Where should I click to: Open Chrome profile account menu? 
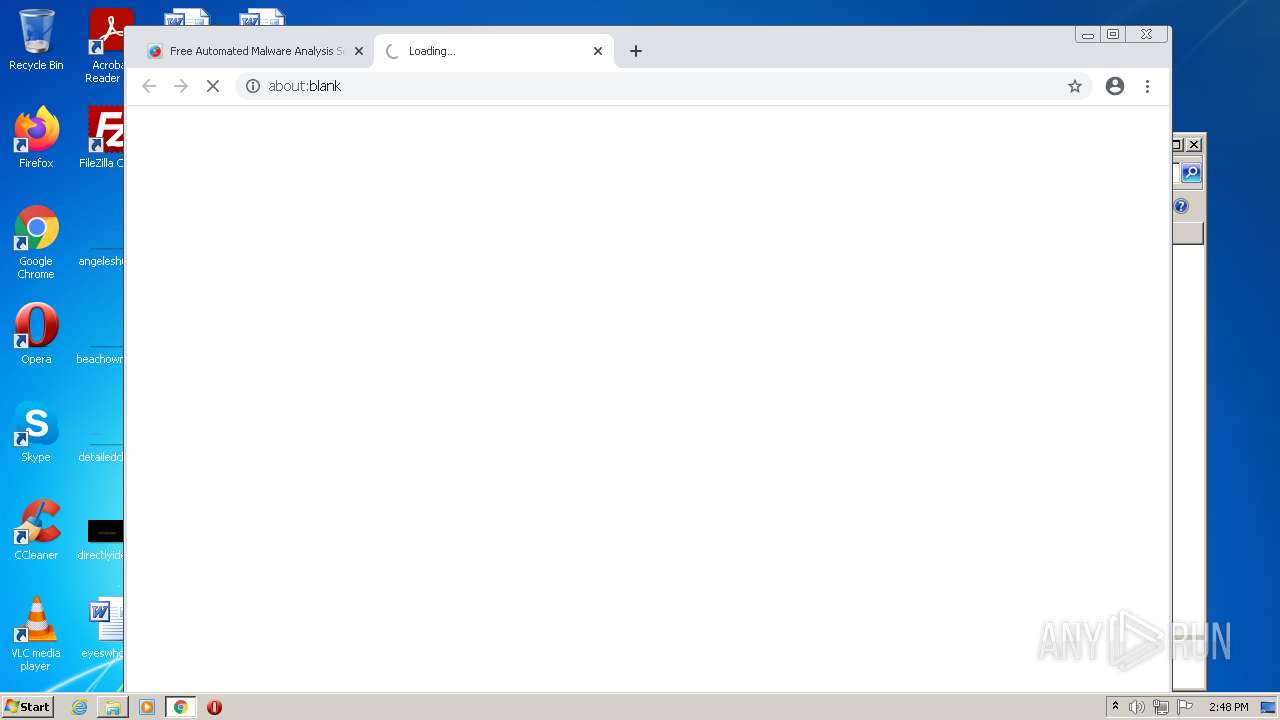point(1115,86)
